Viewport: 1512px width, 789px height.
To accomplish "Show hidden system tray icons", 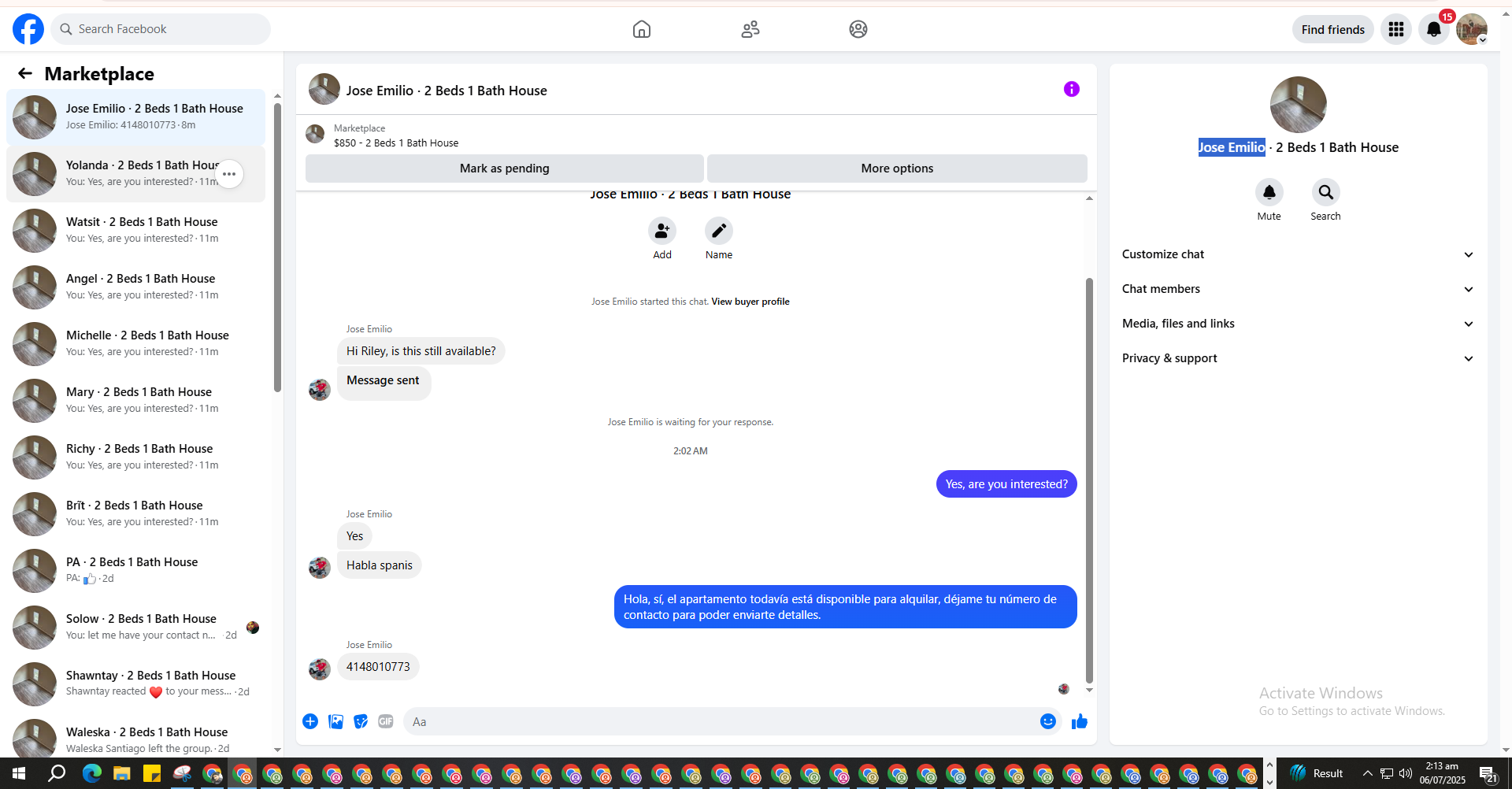I will pos(1367,773).
